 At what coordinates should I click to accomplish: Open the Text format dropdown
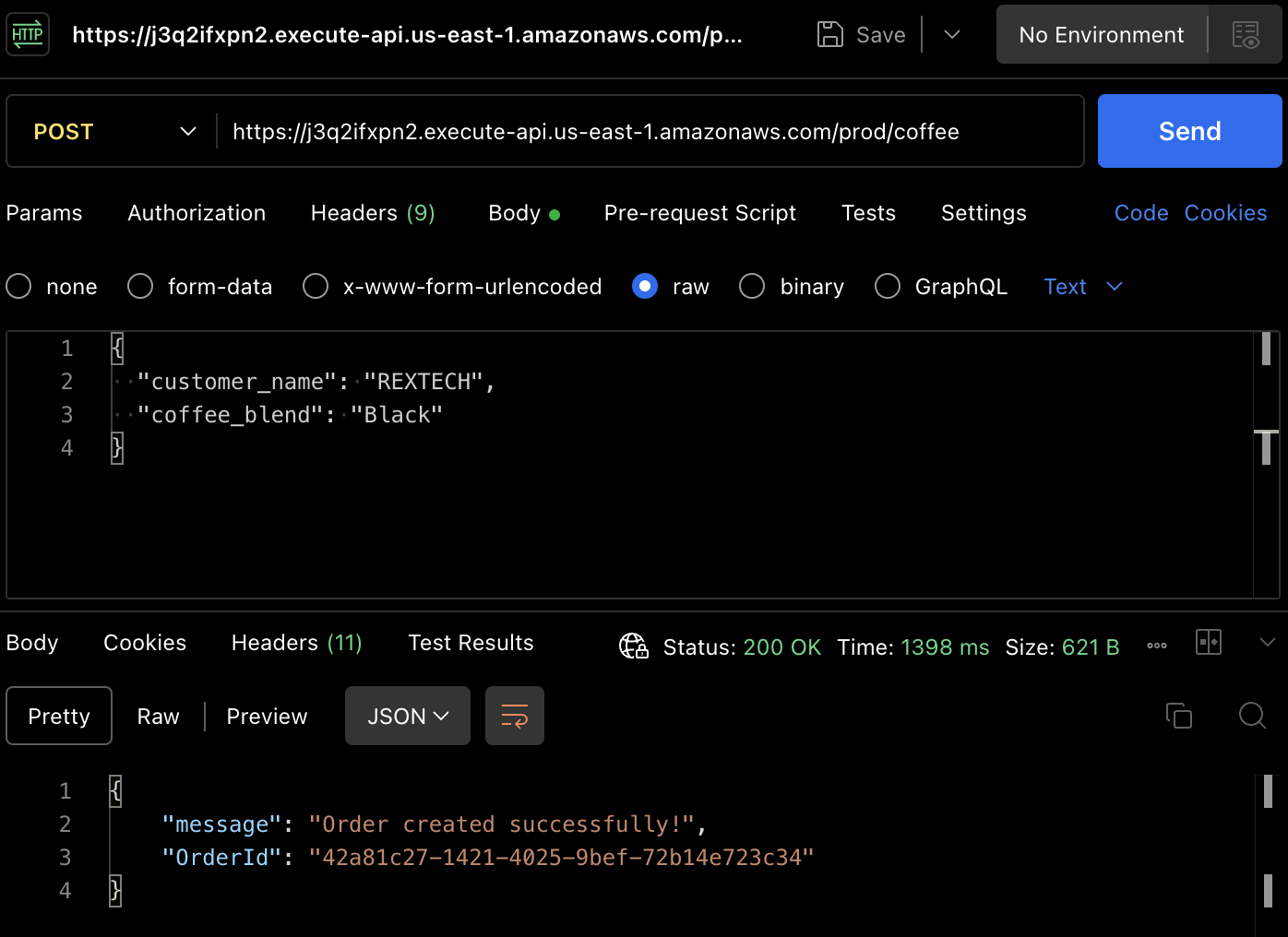point(1083,287)
